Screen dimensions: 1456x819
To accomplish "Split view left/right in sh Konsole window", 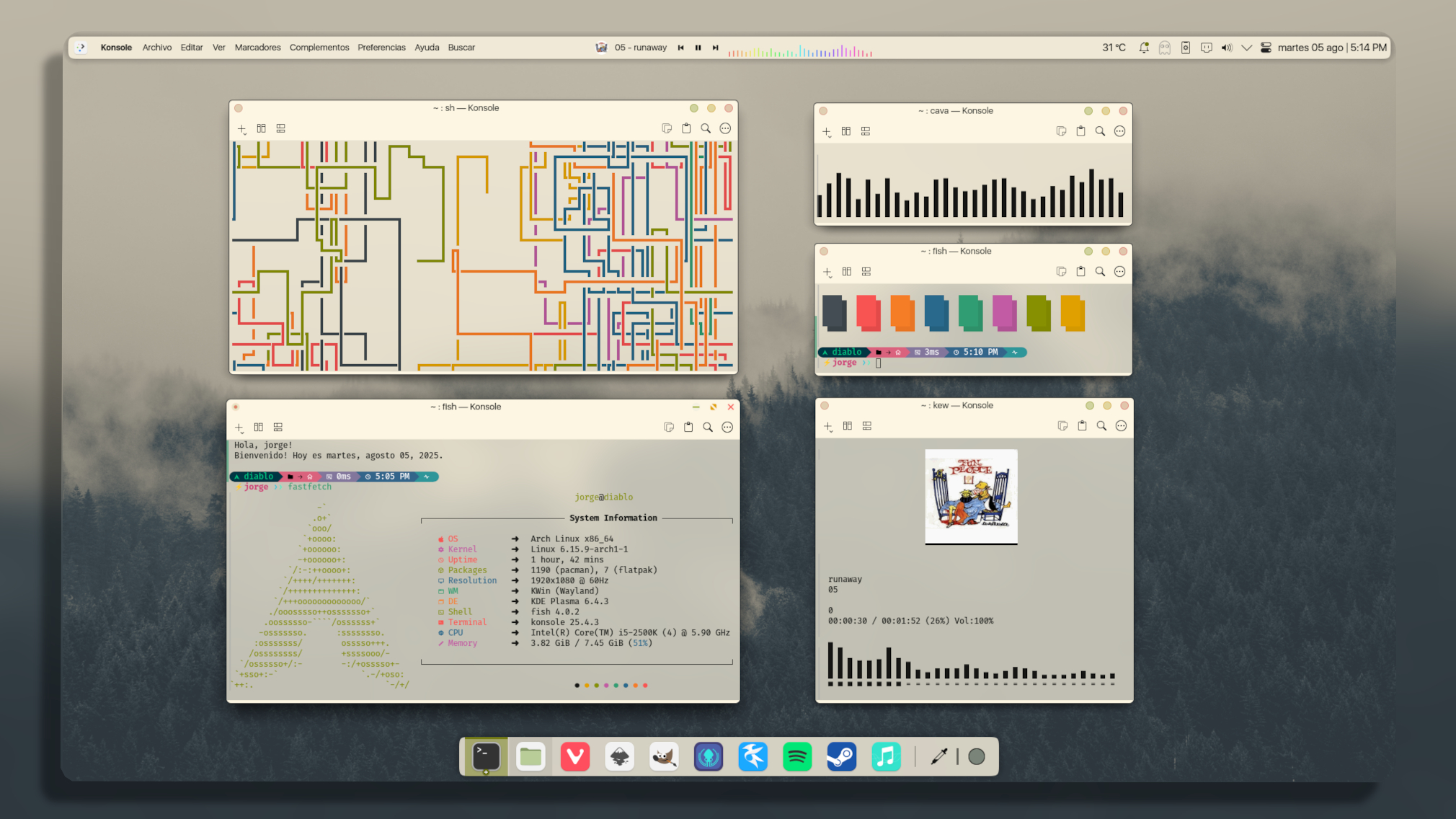I will coord(262,128).
